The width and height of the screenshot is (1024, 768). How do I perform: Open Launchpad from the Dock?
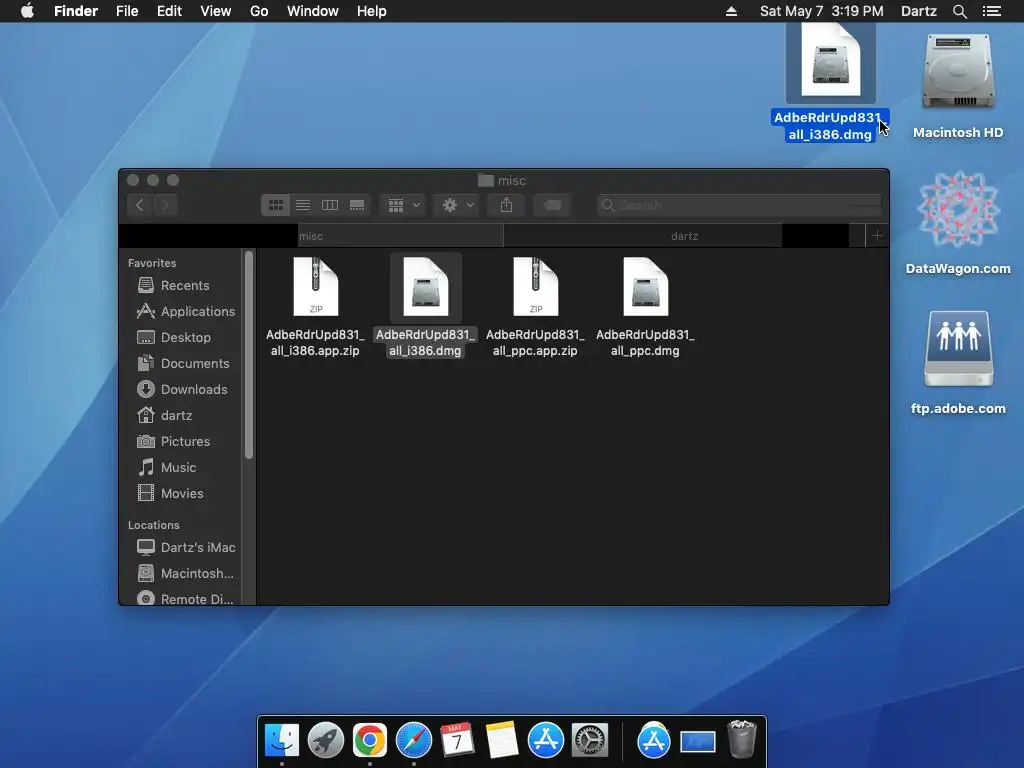pyautogui.click(x=326, y=740)
